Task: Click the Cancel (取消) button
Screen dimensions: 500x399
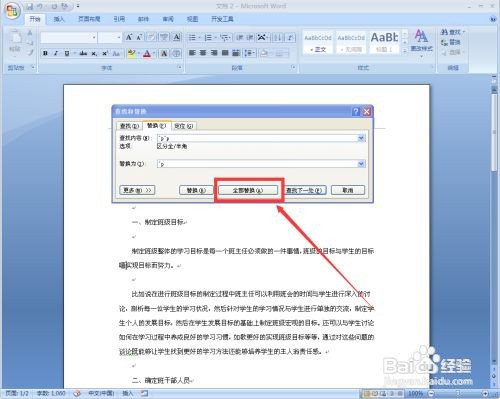Action: point(348,190)
